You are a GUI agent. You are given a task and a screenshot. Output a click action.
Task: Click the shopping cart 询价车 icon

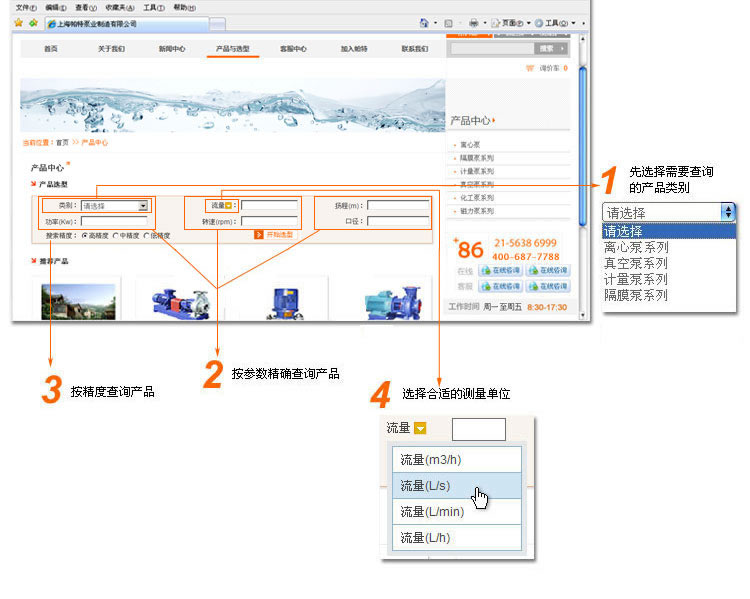pos(529,68)
